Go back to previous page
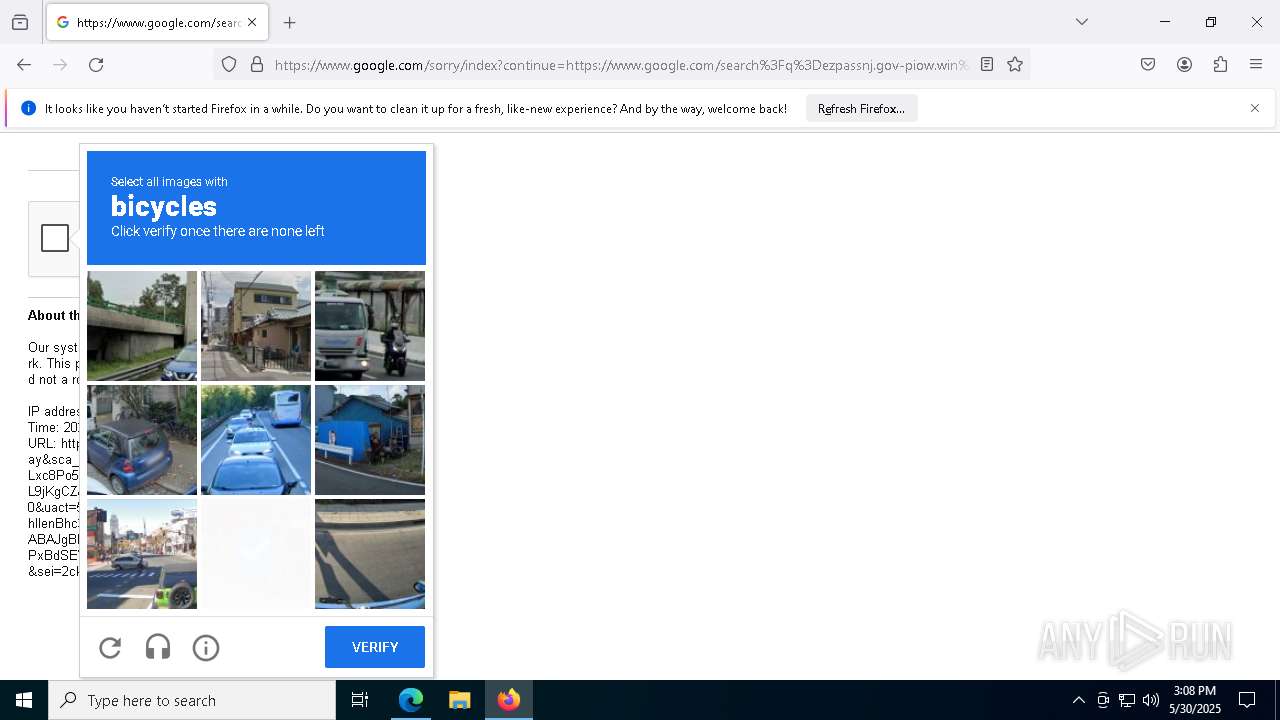This screenshot has width=1280, height=720. coord(24,65)
